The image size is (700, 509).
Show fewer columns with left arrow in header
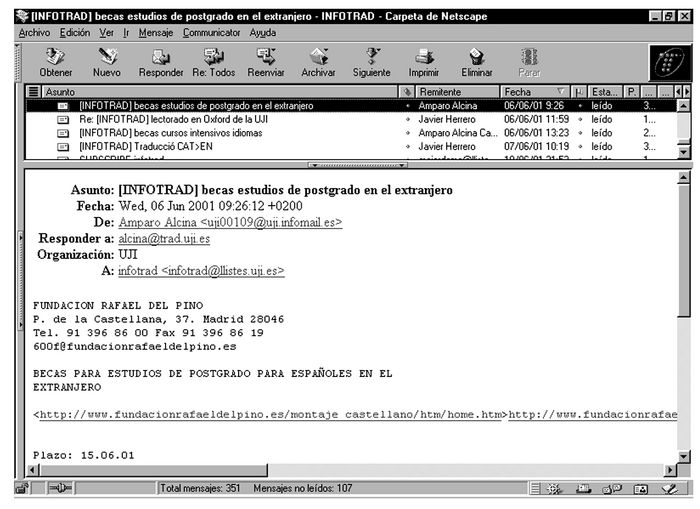[679, 92]
